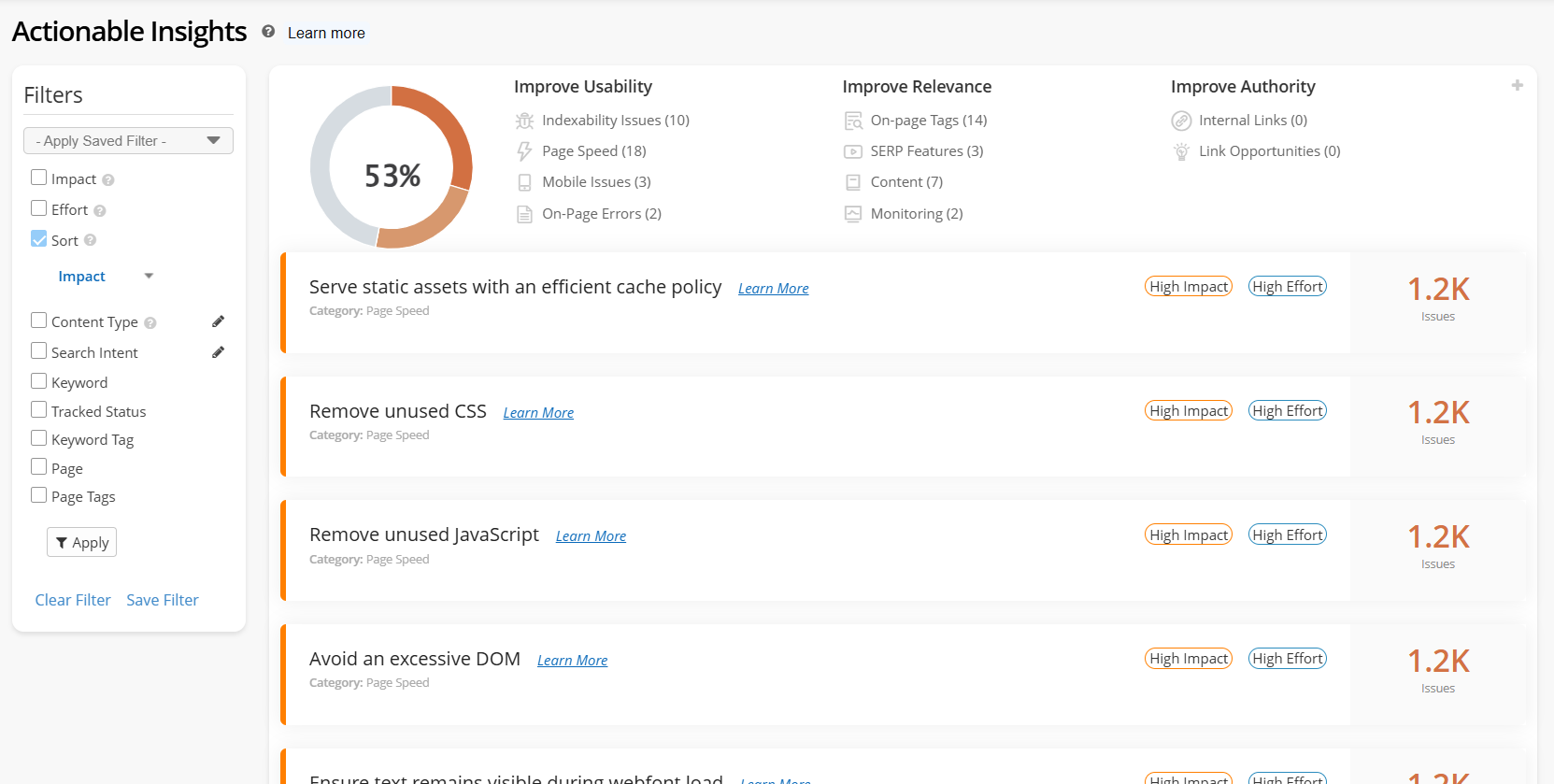Click the Link Opportunities lightbulb icon

pyautogui.click(x=1181, y=151)
